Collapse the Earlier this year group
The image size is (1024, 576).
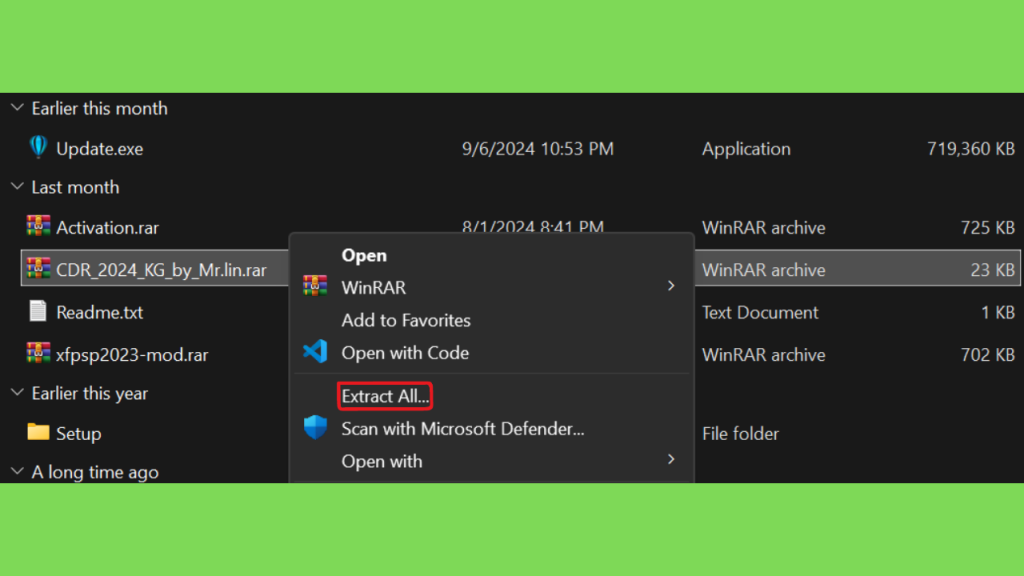18,392
